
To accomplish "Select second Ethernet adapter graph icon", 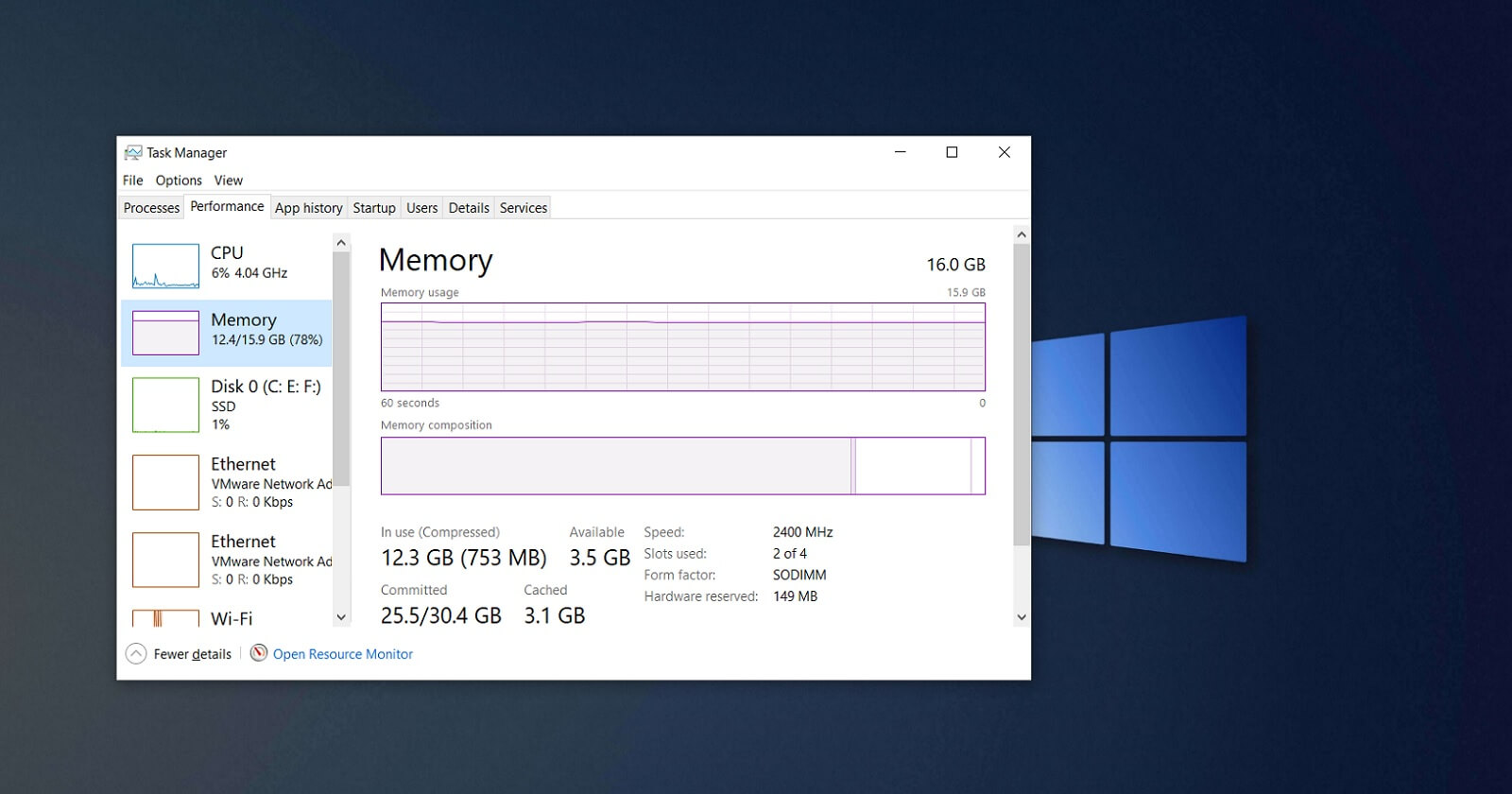I will [x=165, y=560].
